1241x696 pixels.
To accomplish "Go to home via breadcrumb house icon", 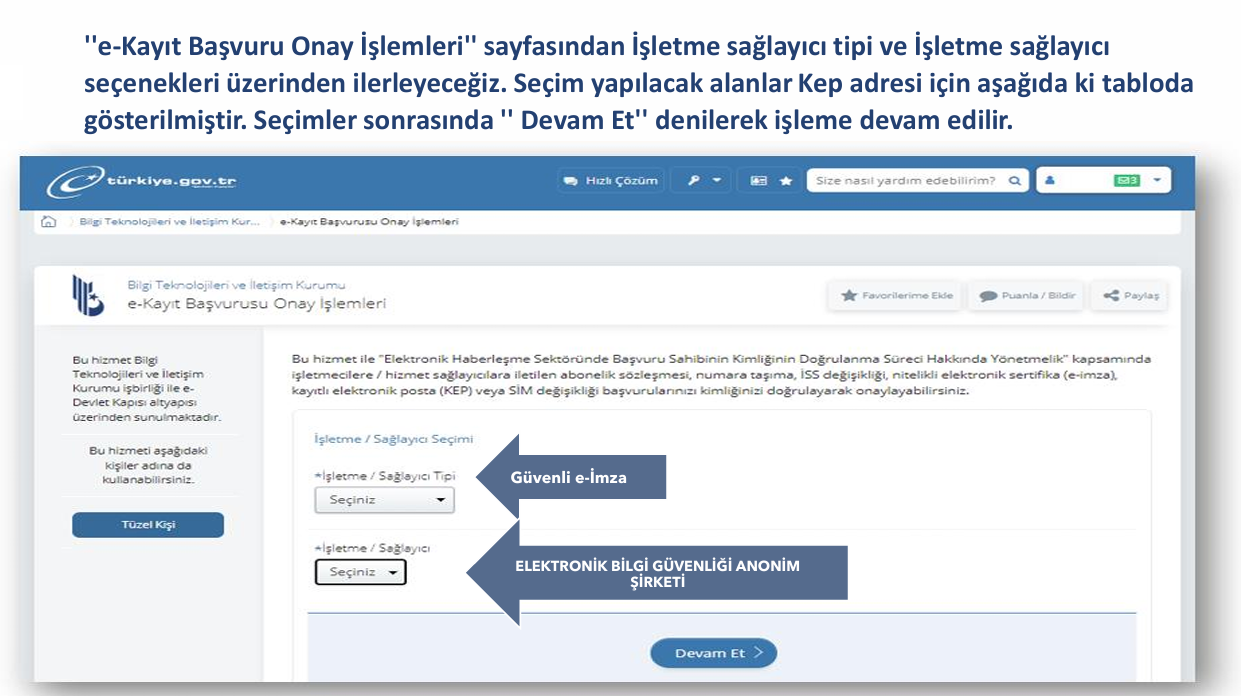I will coord(48,222).
